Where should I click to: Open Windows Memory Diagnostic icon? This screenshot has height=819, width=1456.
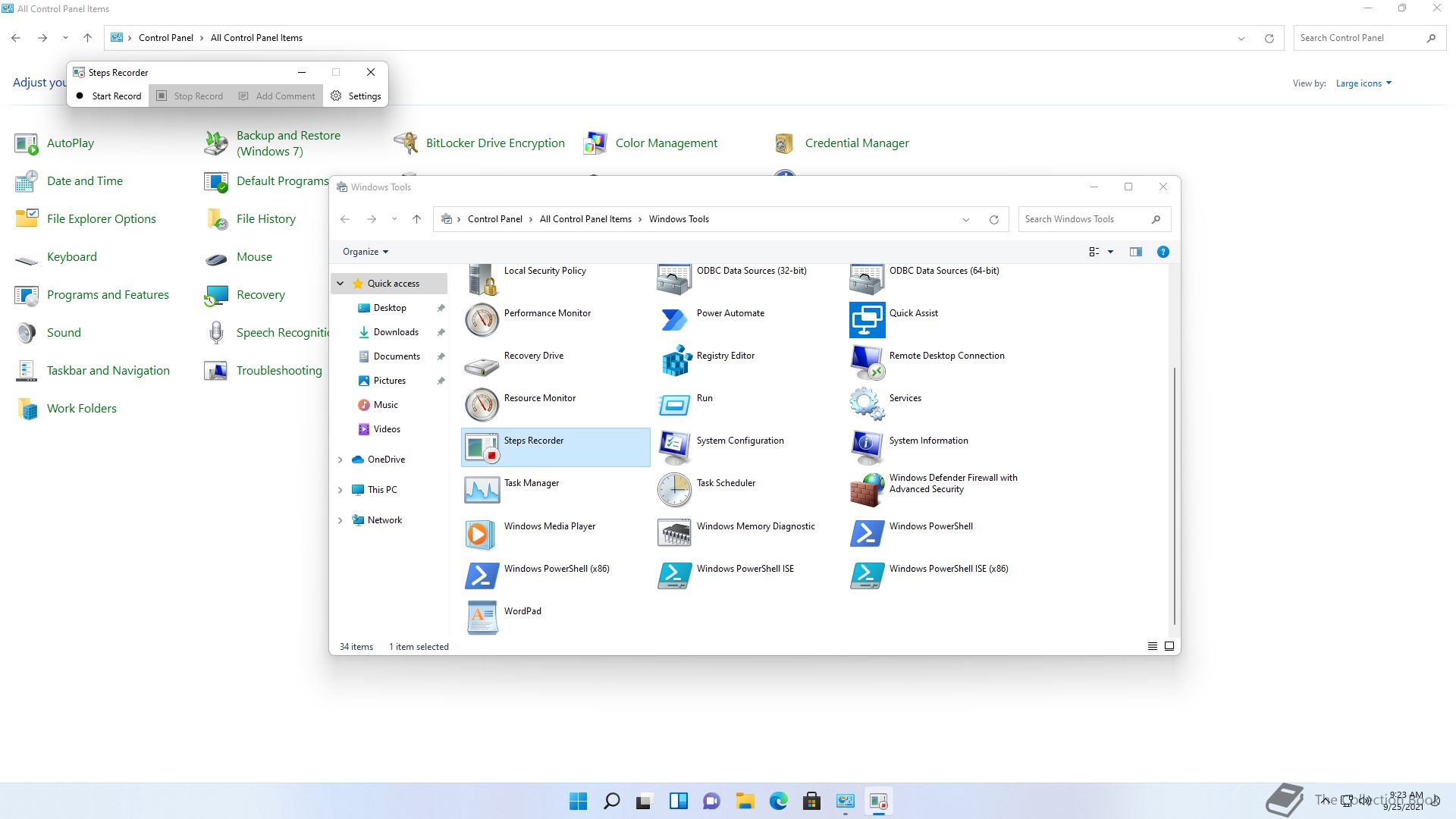click(x=674, y=533)
